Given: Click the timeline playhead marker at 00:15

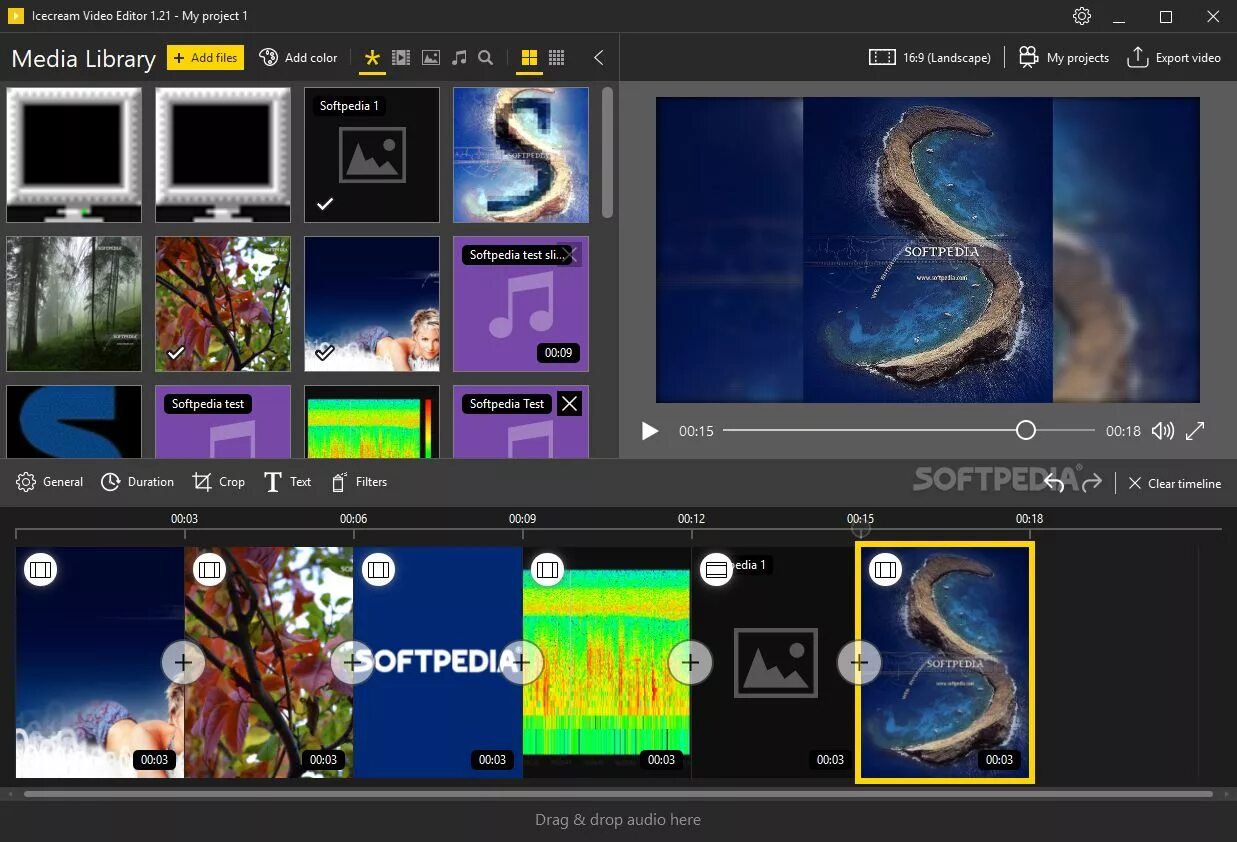Looking at the screenshot, I should click(x=861, y=528).
